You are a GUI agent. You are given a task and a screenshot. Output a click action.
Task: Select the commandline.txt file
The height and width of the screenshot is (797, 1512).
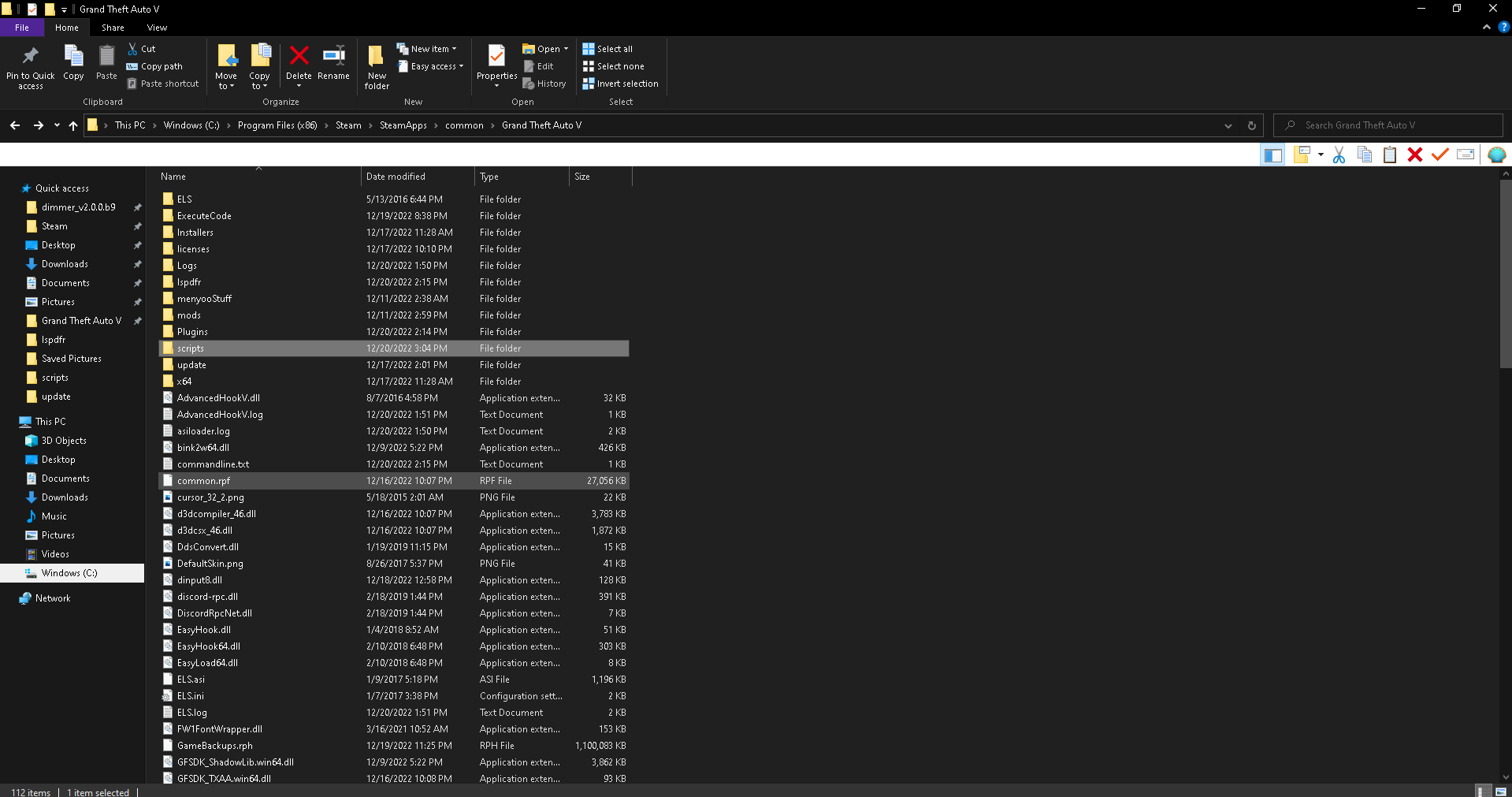[394, 464]
